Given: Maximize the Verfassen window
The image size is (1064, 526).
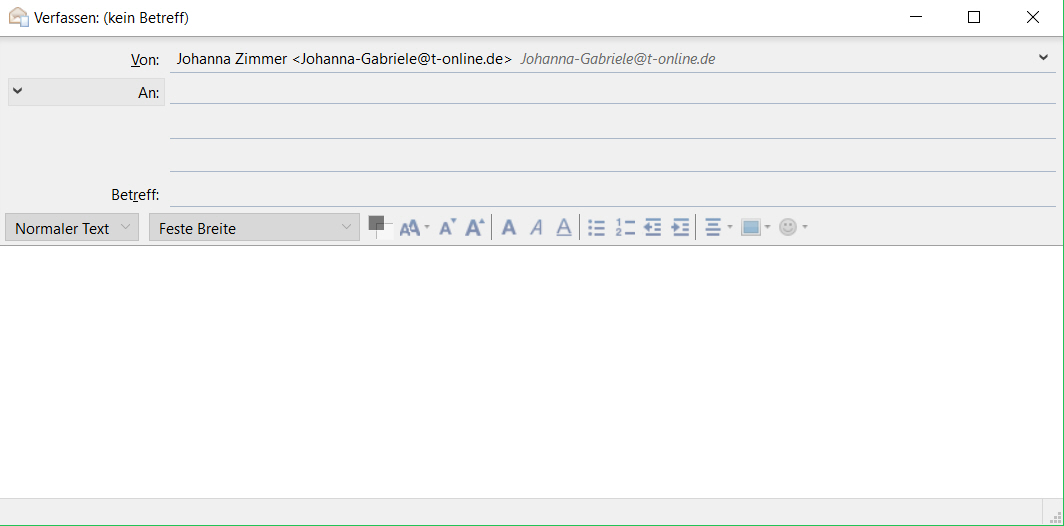Looking at the screenshot, I should pos(974,17).
